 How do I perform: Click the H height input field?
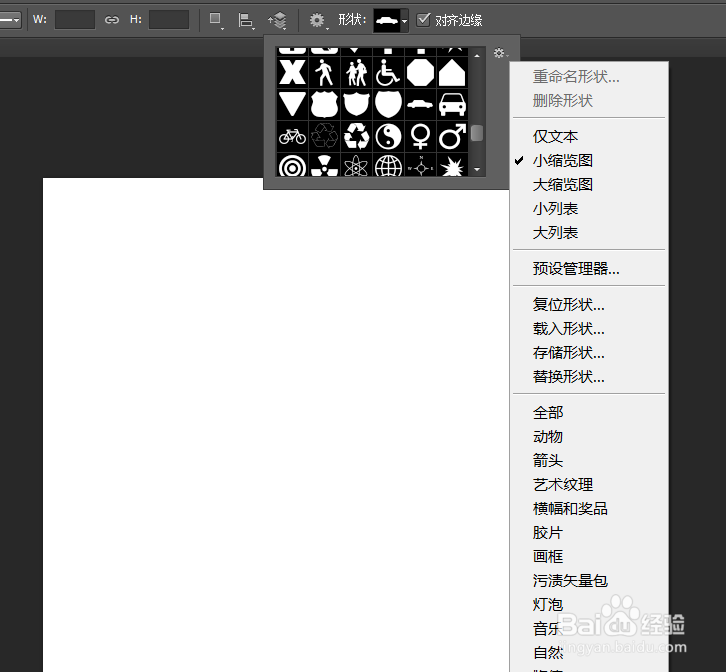click(169, 19)
